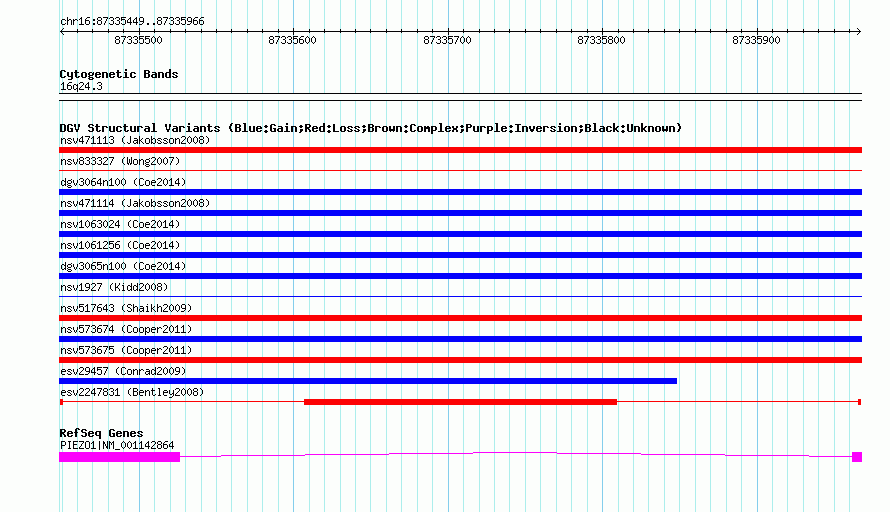890x512 pixels.
Task: Click the 87335600 ruler tick label
Action: [292, 40]
